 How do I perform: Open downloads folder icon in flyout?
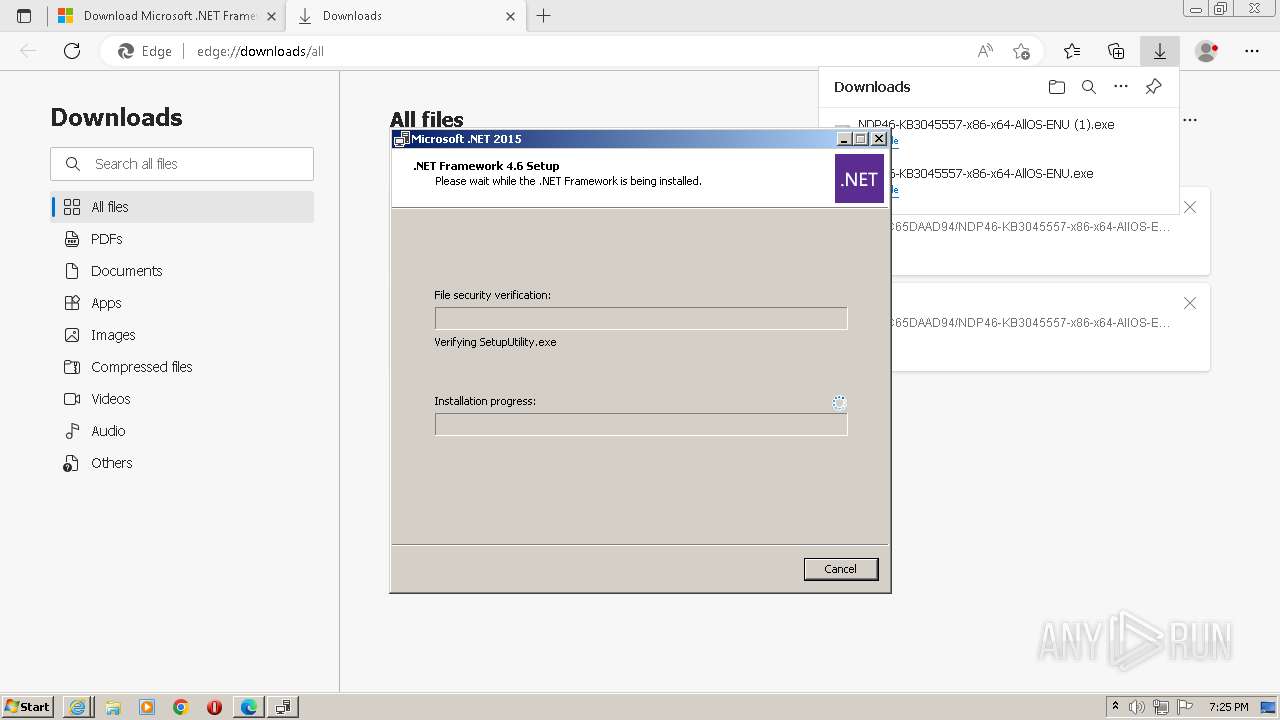click(1057, 87)
